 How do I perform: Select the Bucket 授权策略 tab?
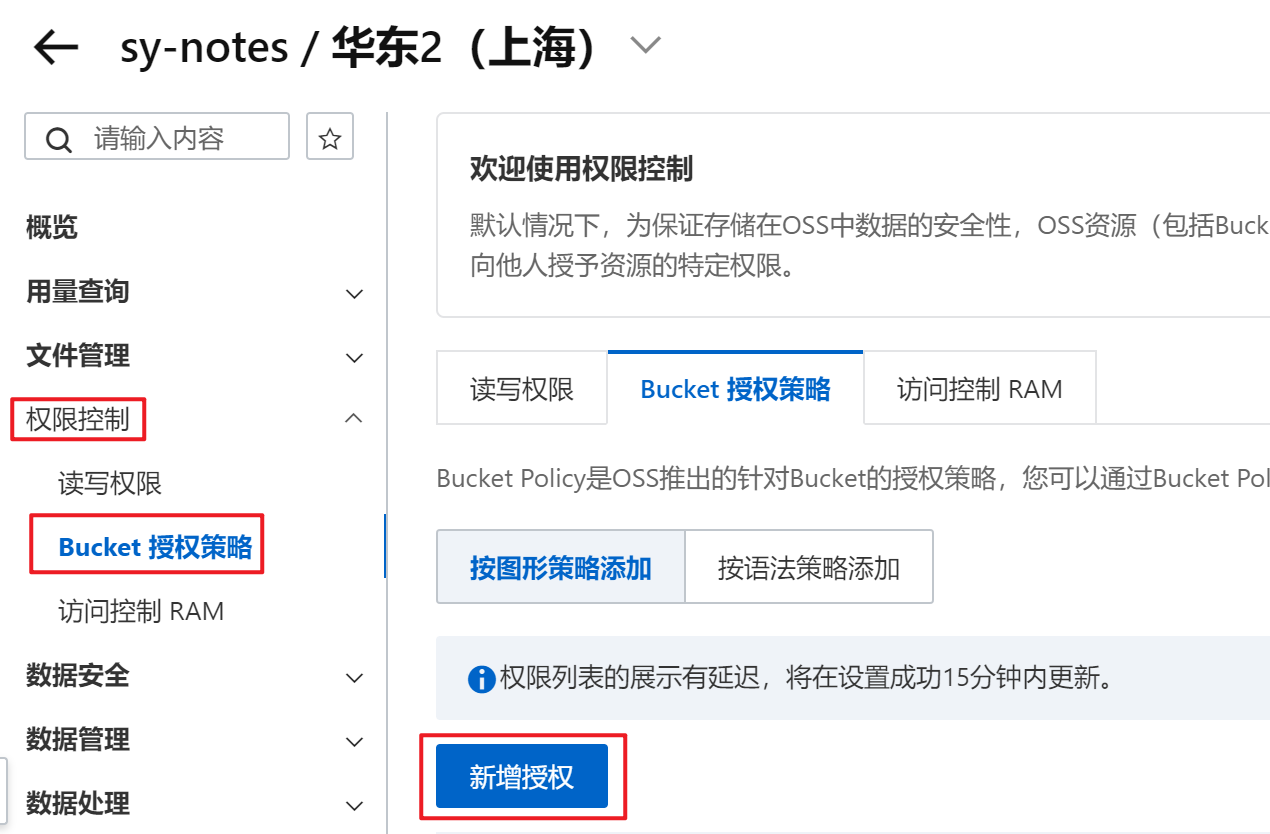click(735, 389)
